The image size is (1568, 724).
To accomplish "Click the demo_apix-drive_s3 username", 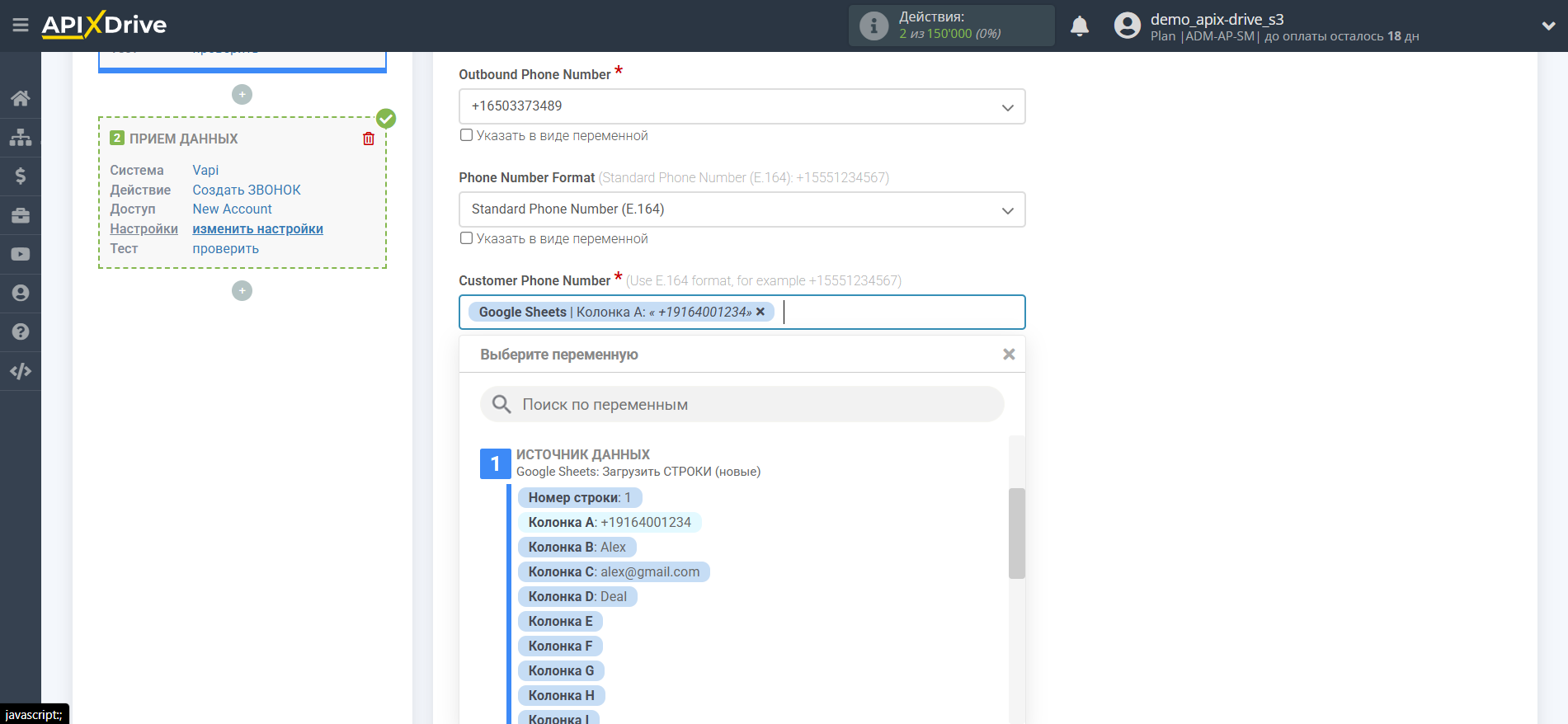I will coord(1217,19).
